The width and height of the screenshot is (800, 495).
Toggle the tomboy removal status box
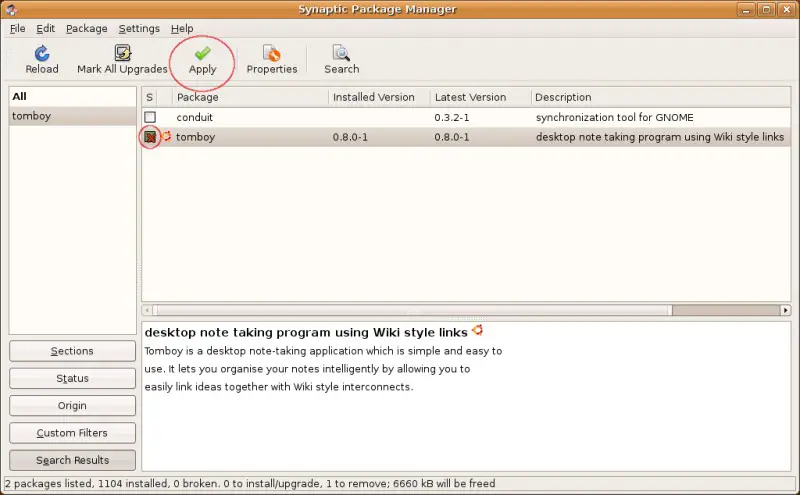pyautogui.click(x=150, y=137)
